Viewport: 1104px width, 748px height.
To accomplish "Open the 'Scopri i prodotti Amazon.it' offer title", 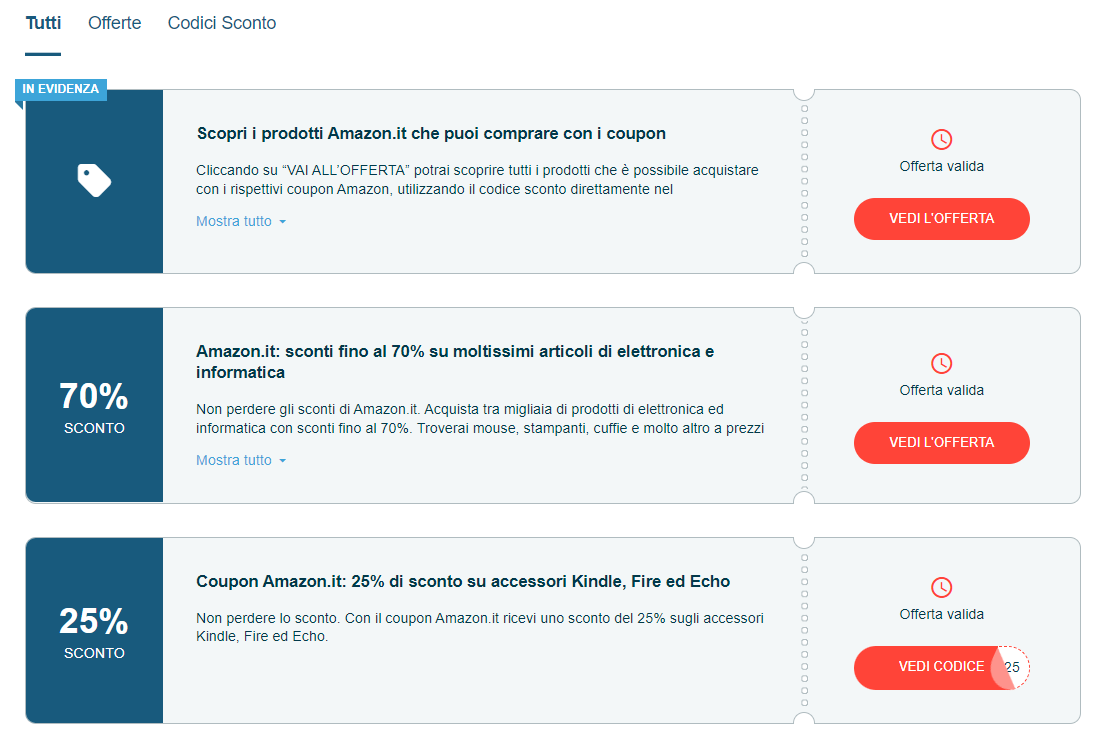I will point(431,133).
